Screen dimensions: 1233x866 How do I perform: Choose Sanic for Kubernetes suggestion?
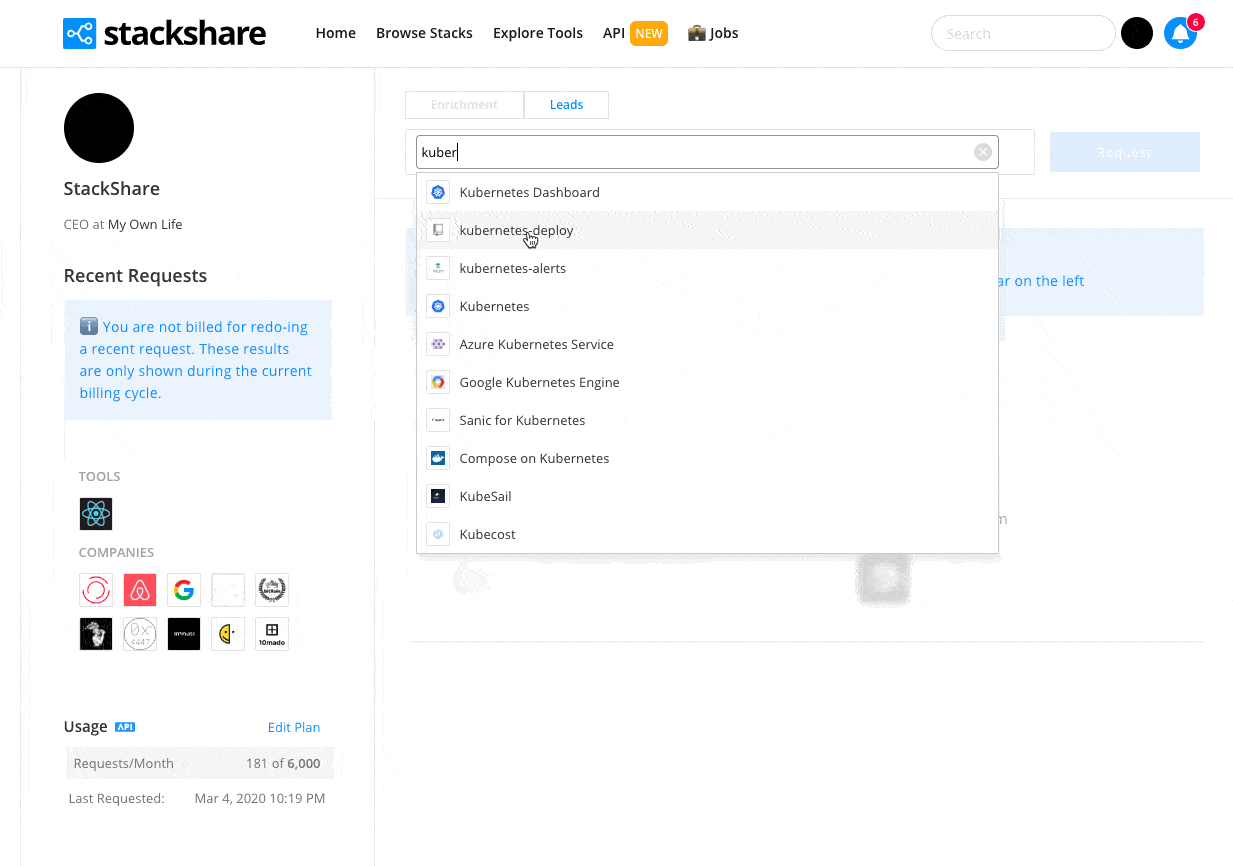click(707, 420)
